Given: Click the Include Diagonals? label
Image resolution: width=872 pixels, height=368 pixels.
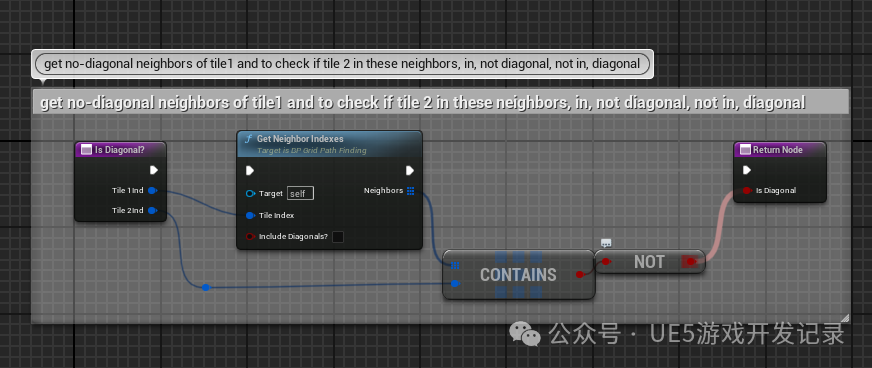Looking at the screenshot, I should pos(293,237).
